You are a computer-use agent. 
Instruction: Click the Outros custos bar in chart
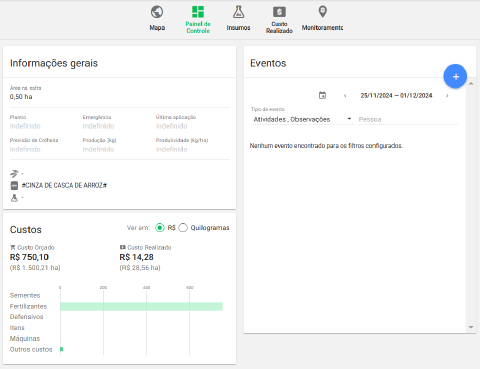click(x=62, y=349)
